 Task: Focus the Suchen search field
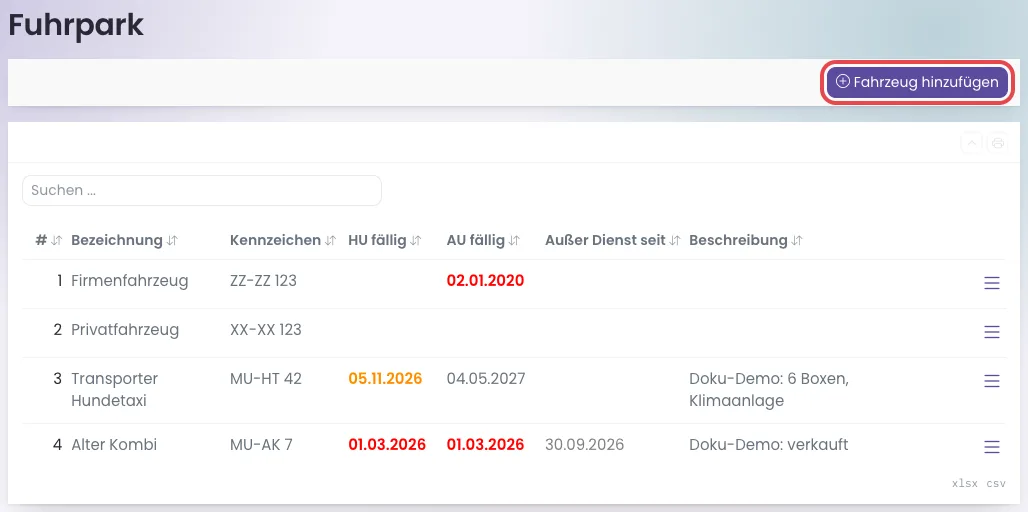click(202, 191)
